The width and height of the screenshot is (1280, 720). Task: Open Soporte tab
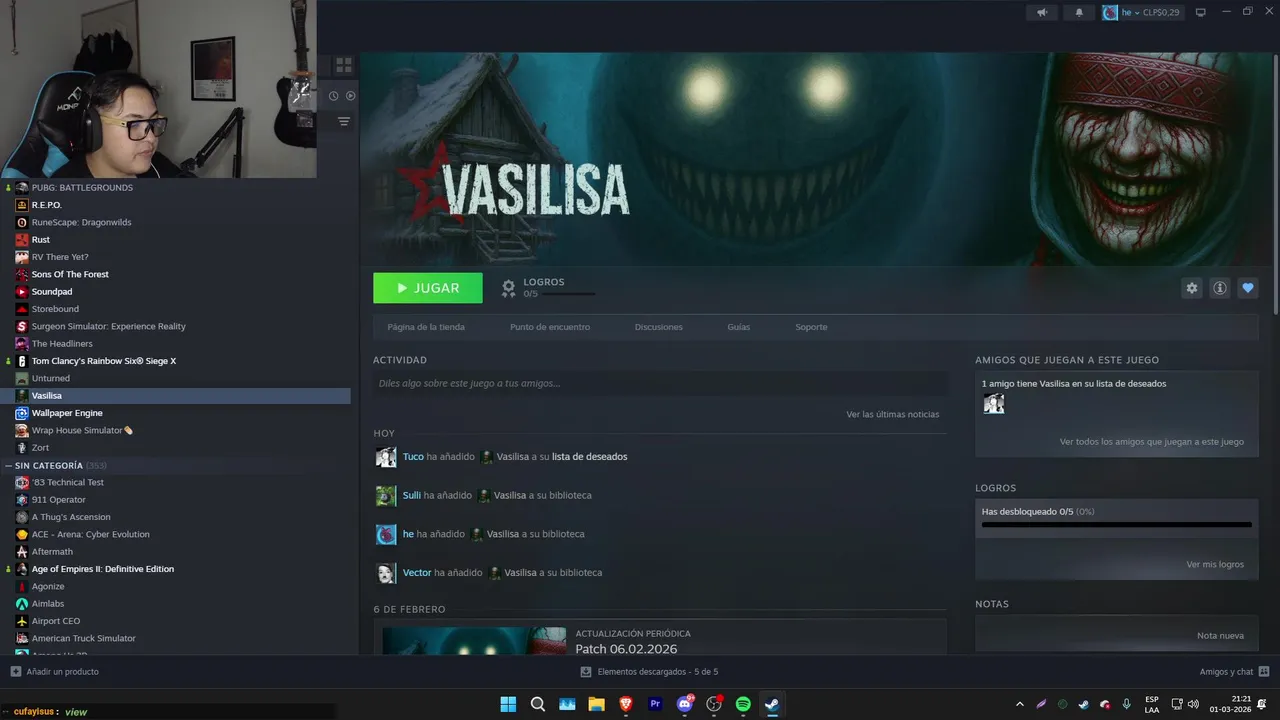tap(811, 327)
